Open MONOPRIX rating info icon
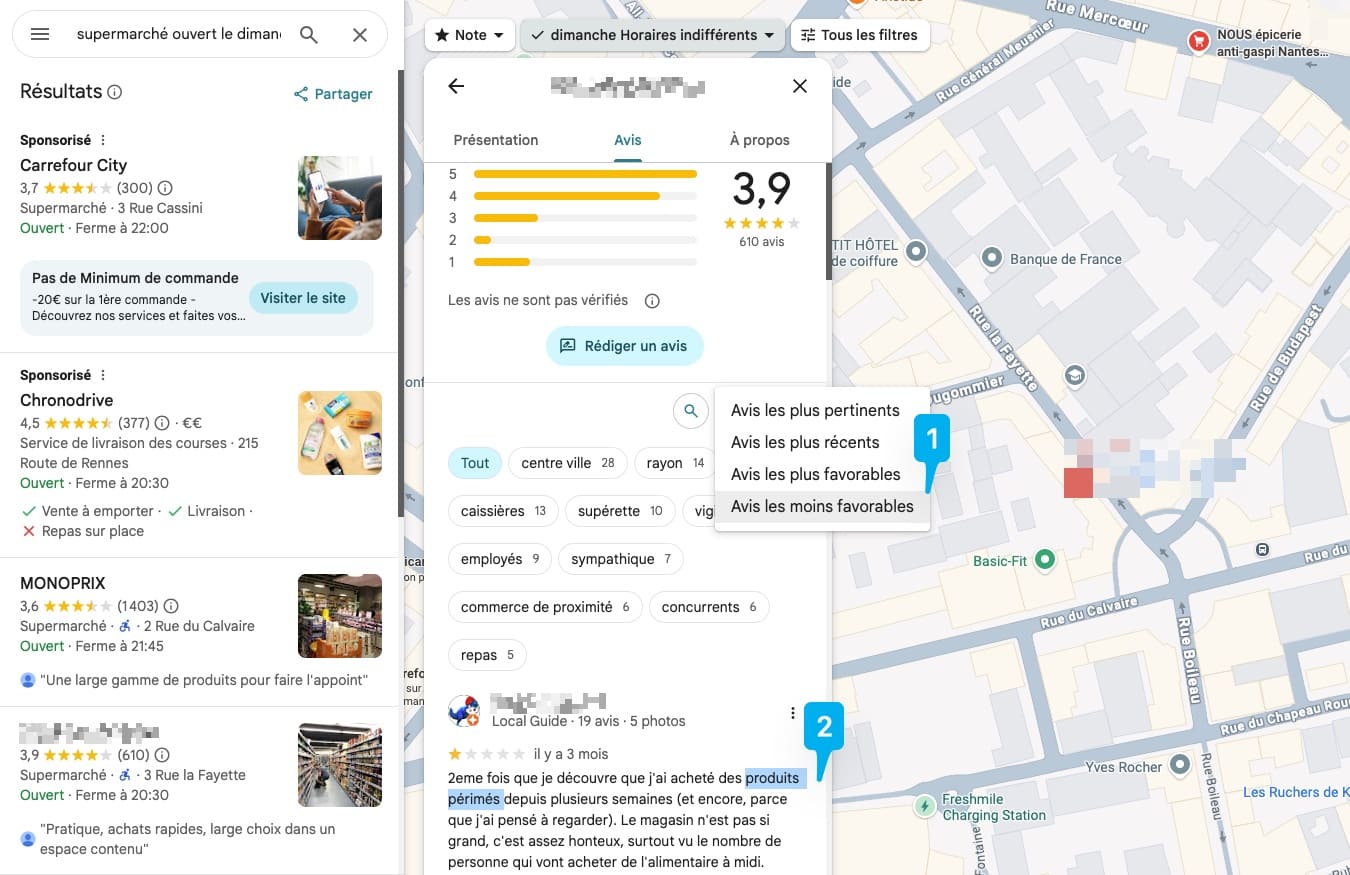Image resolution: width=1350 pixels, height=875 pixels. [x=171, y=605]
